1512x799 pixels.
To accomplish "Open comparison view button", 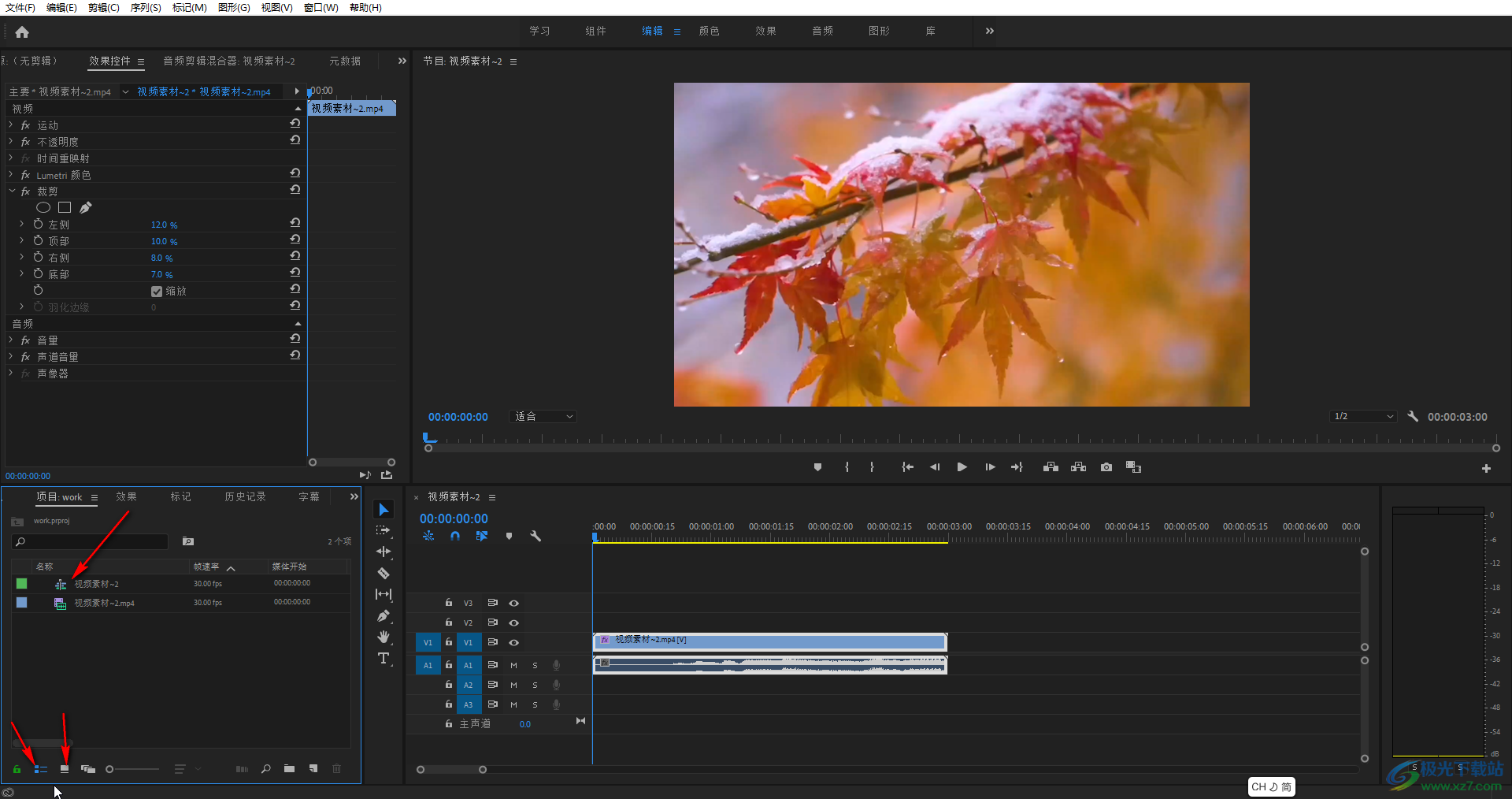I will (x=1133, y=467).
